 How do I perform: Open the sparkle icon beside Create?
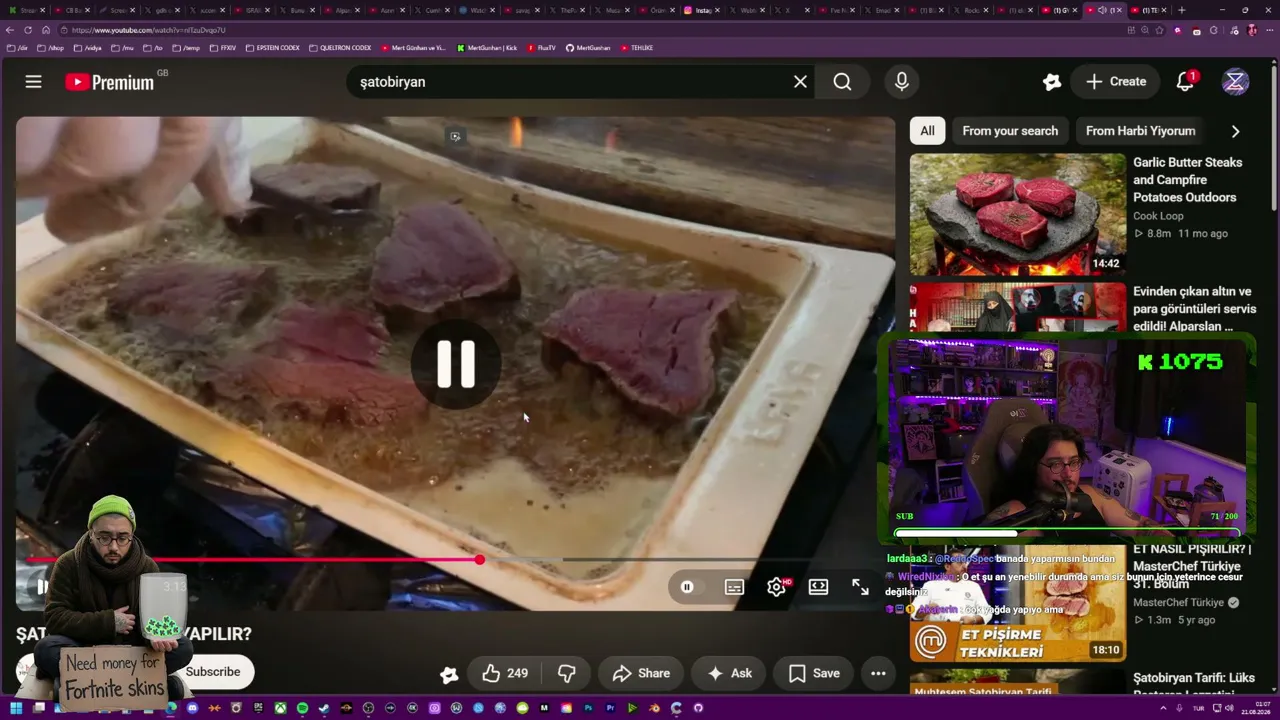[x=1051, y=82]
